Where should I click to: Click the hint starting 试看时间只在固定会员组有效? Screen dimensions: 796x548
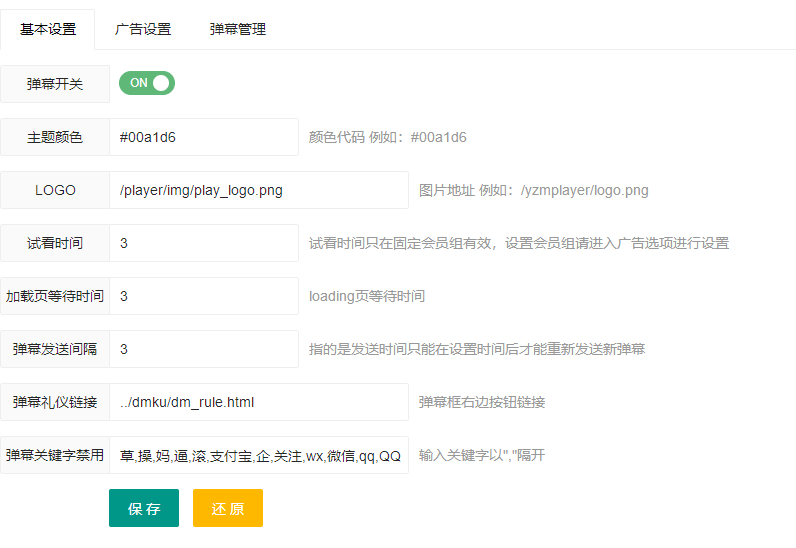tap(519, 243)
